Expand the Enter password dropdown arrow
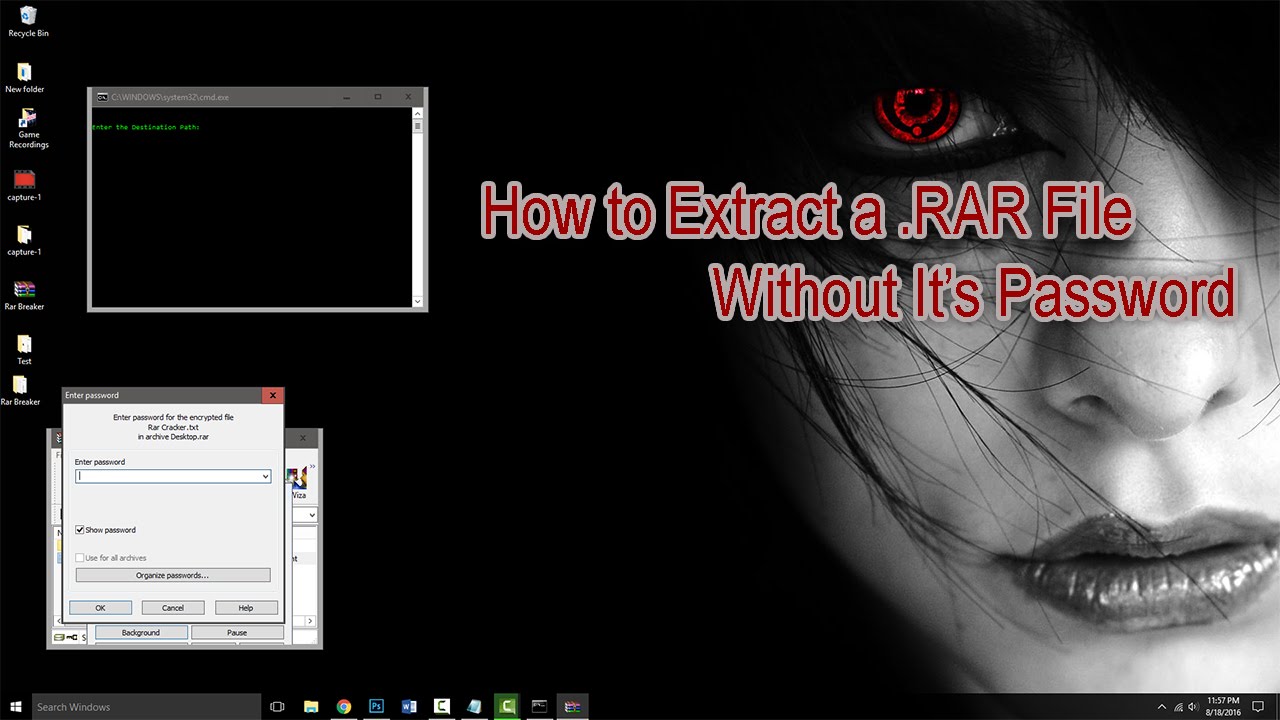This screenshot has width=1280, height=720. 265,477
